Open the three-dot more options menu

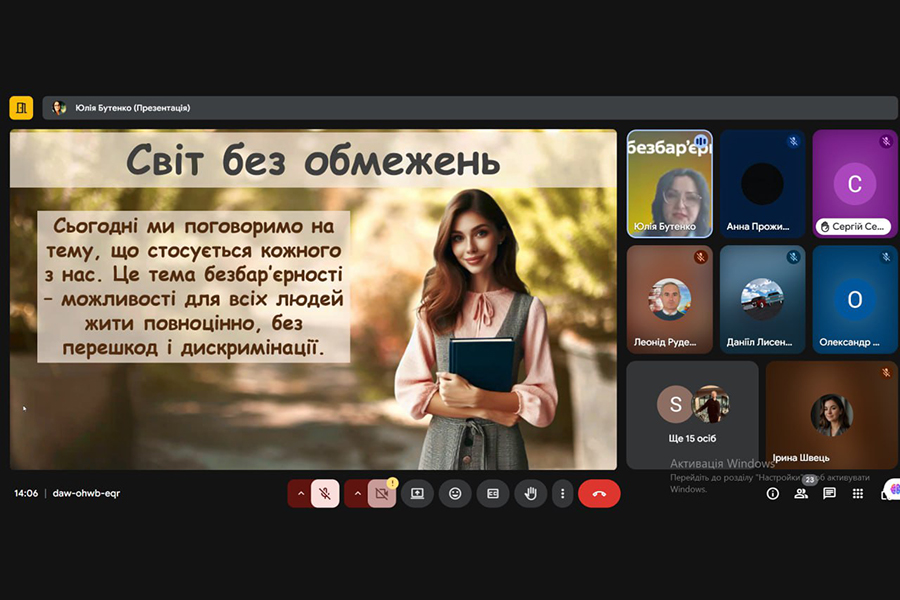tap(563, 493)
